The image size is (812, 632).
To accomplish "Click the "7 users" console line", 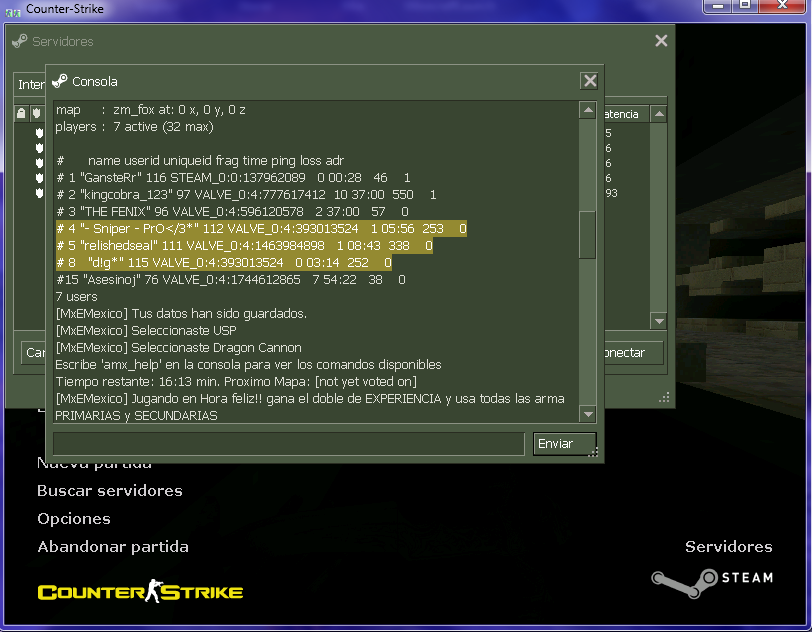I will [x=76, y=297].
